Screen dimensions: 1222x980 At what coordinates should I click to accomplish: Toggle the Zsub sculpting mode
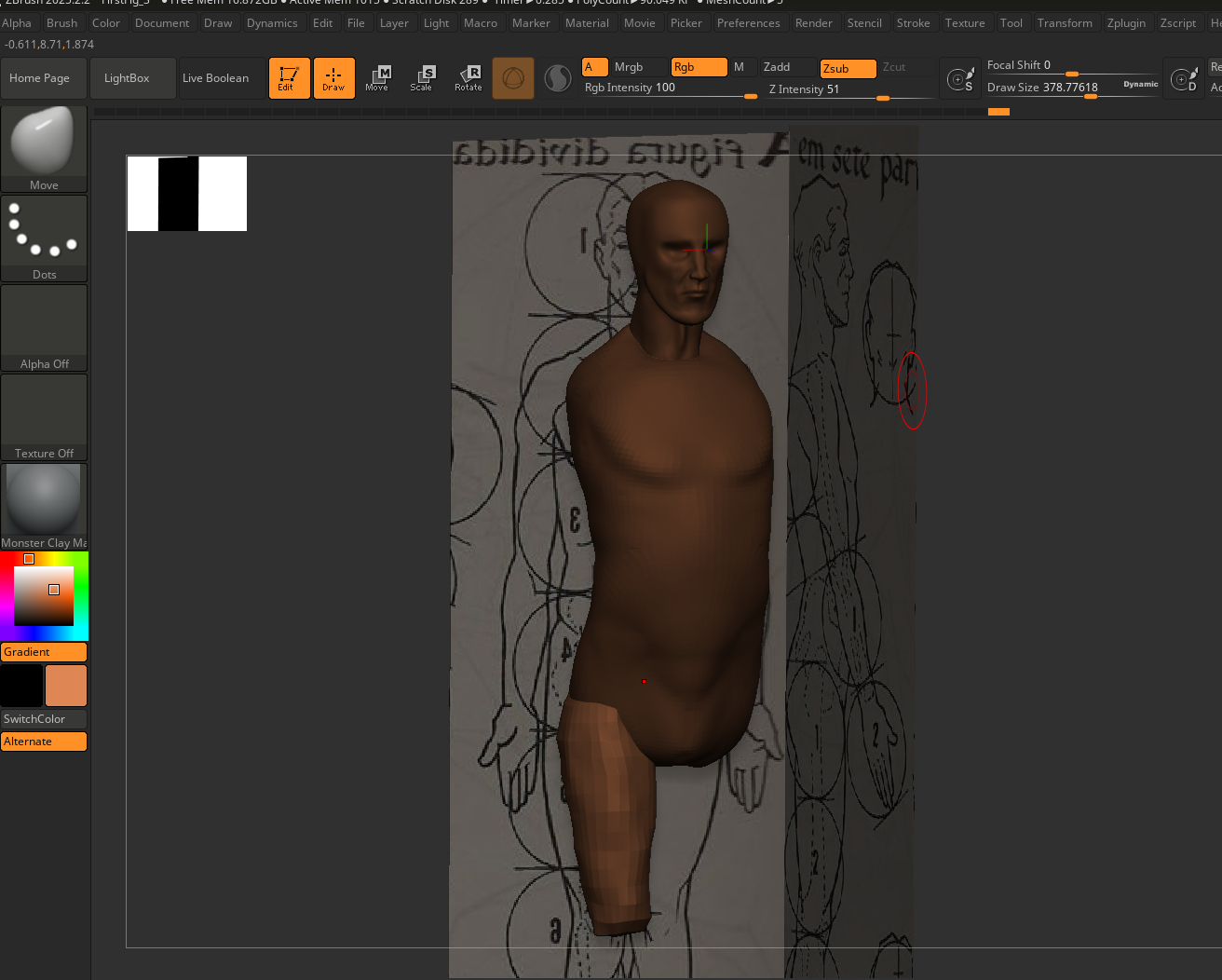tap(848, 69)
